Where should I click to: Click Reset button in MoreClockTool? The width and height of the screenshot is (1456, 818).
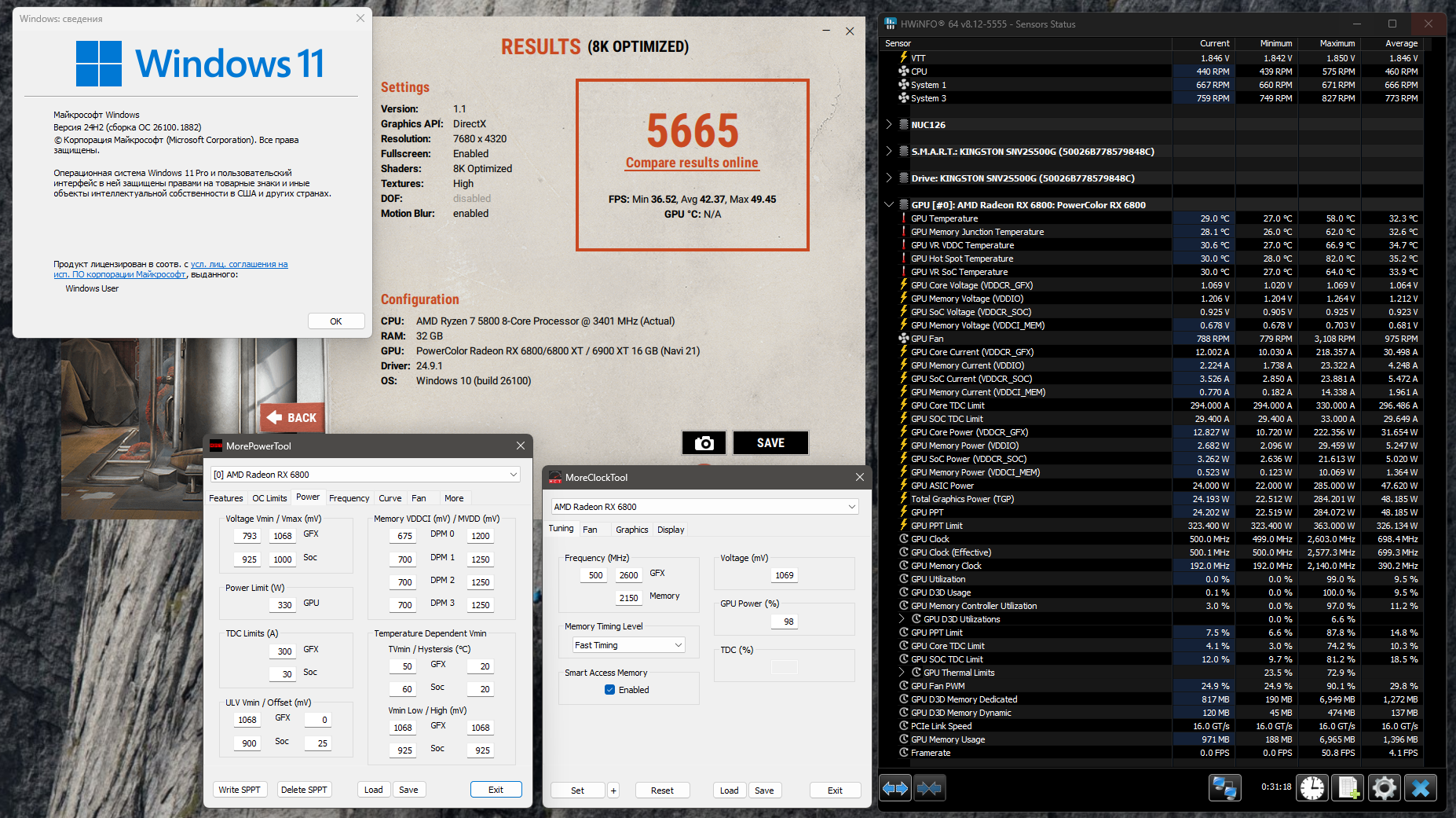pyautogui.click(x=662, y=790)
